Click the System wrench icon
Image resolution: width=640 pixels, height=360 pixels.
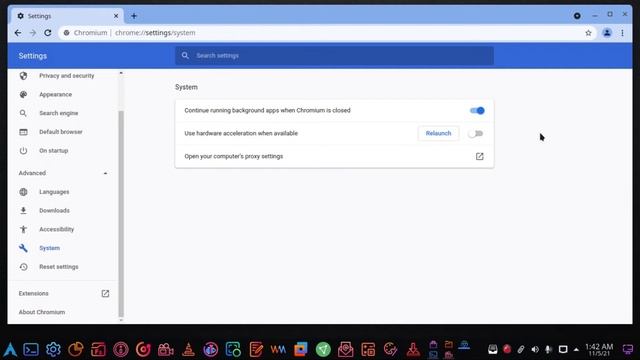pos(23,248)
